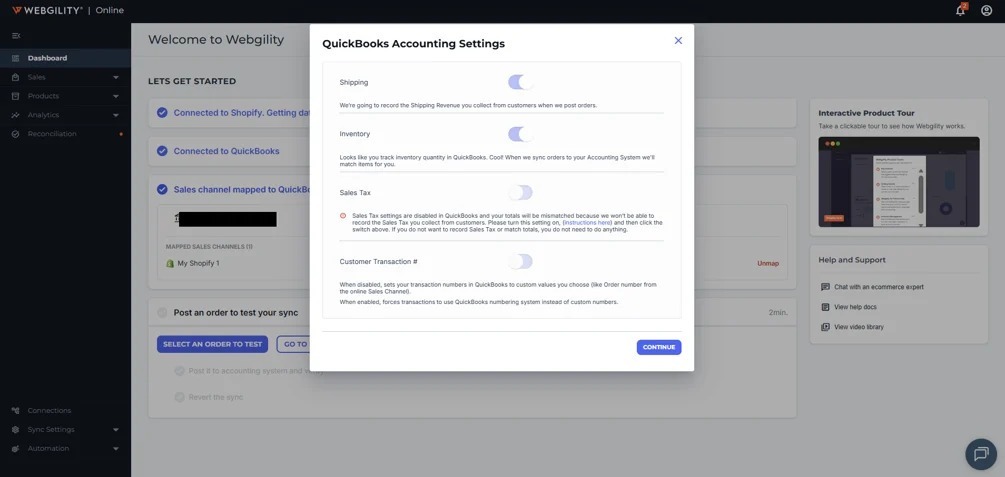Open the Interactive Product Tour thumbnail

coord(899,182)
